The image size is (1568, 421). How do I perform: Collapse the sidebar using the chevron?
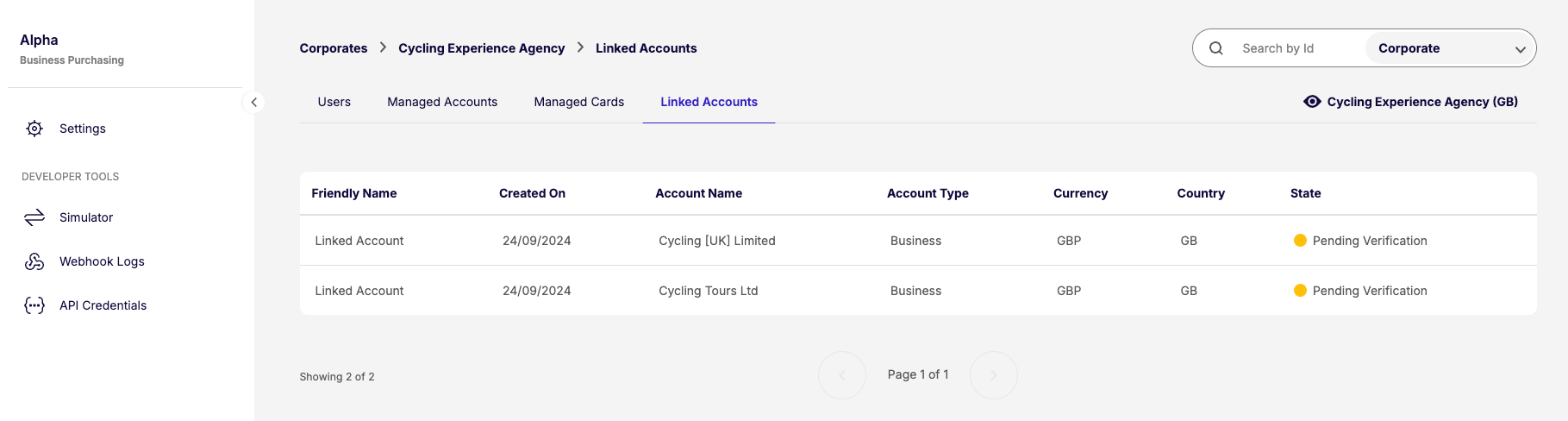(253, 102)
